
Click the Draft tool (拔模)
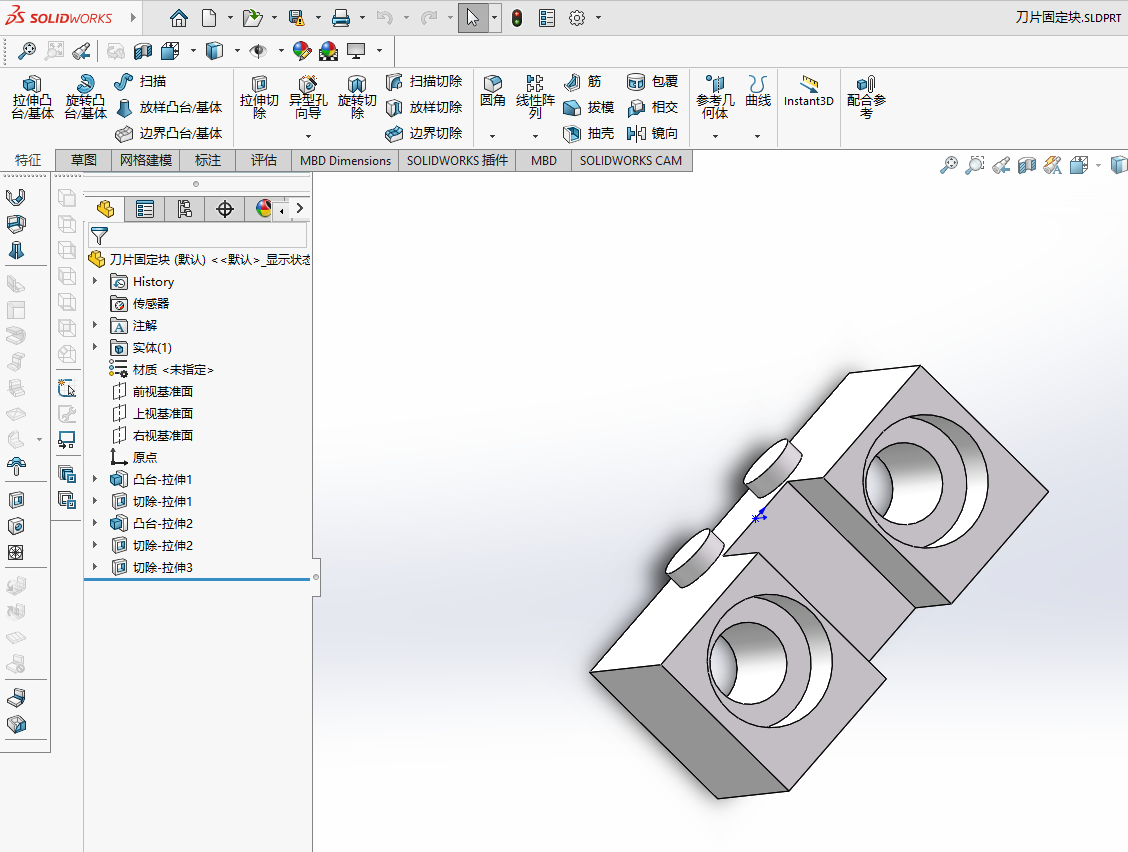pyautogui.click(x=588, y=107)
